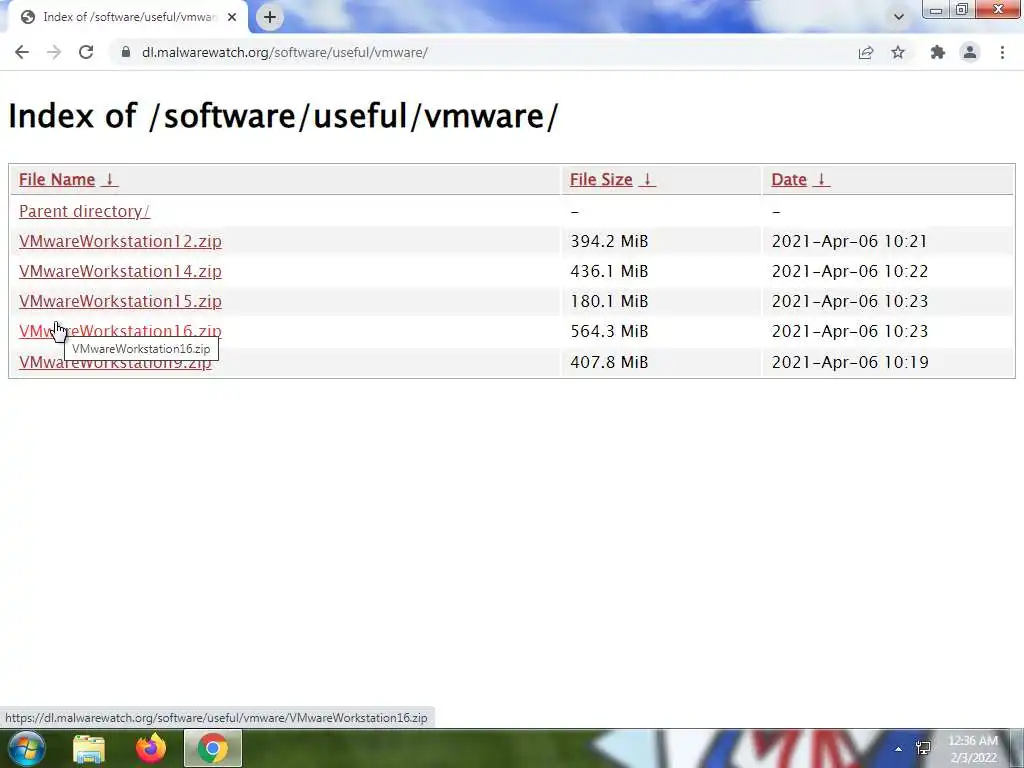
Task: Open Windows Explorer from taskbar
Action: [89, 748]
